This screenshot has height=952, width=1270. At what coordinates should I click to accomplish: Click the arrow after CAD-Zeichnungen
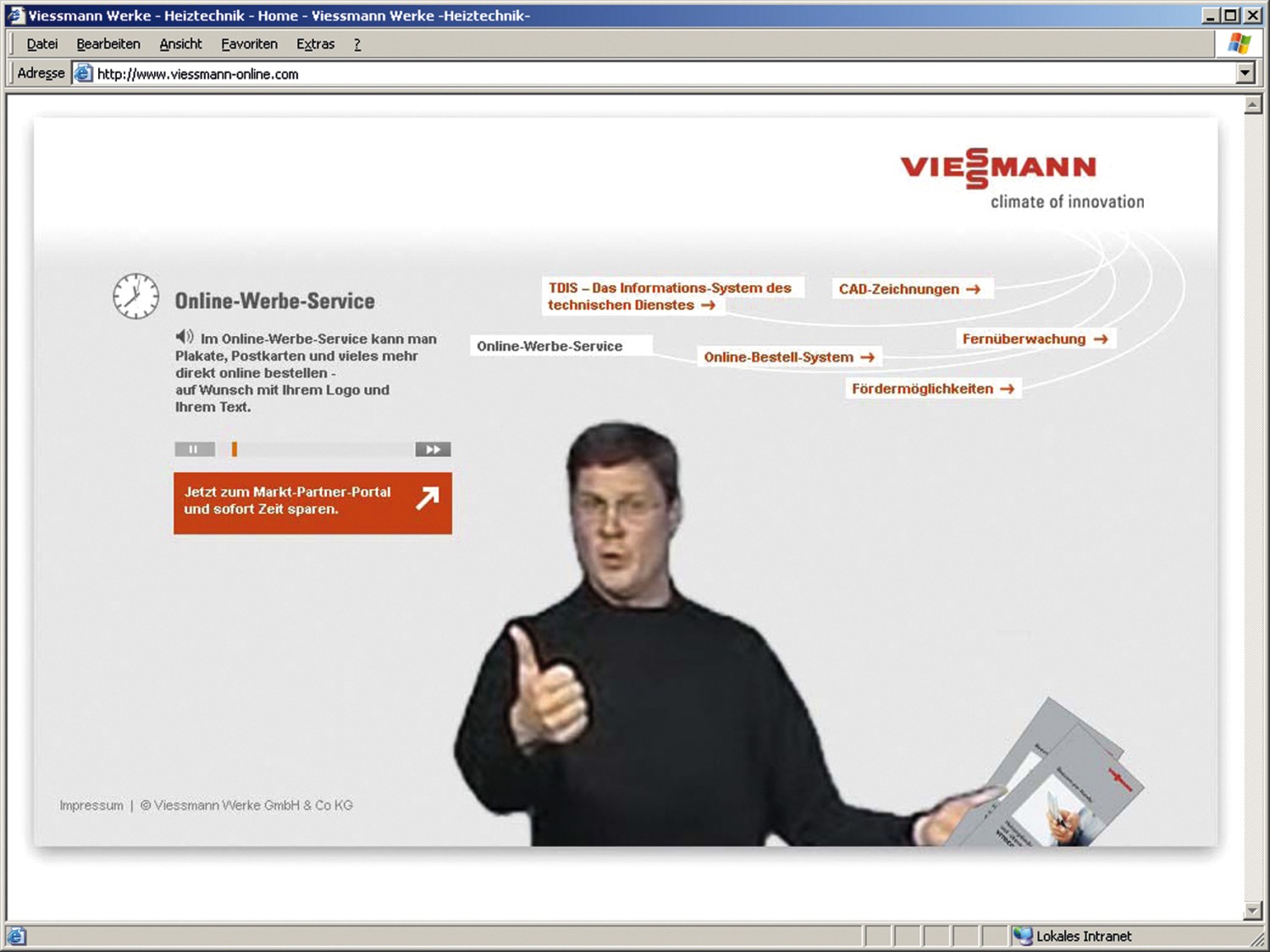coord(974,289)
